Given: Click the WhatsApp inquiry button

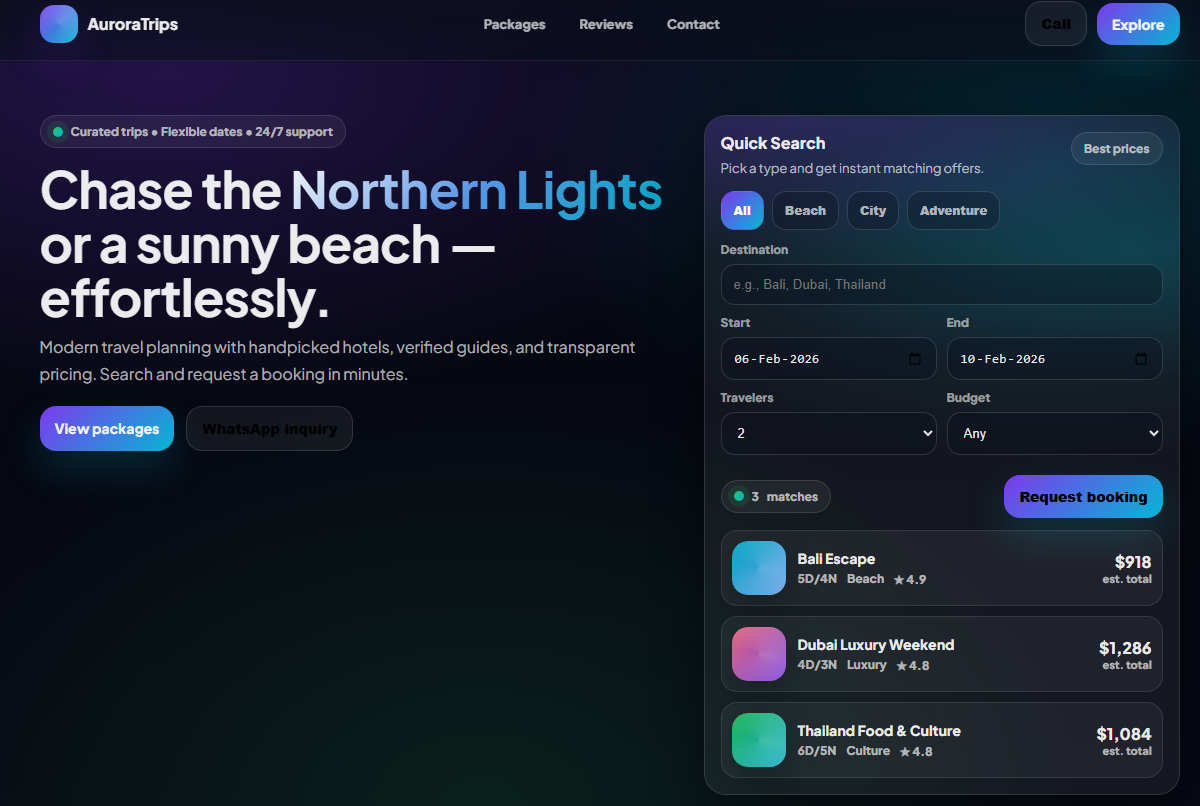Looking at the screenshot, I should click(x=269, y=428).
